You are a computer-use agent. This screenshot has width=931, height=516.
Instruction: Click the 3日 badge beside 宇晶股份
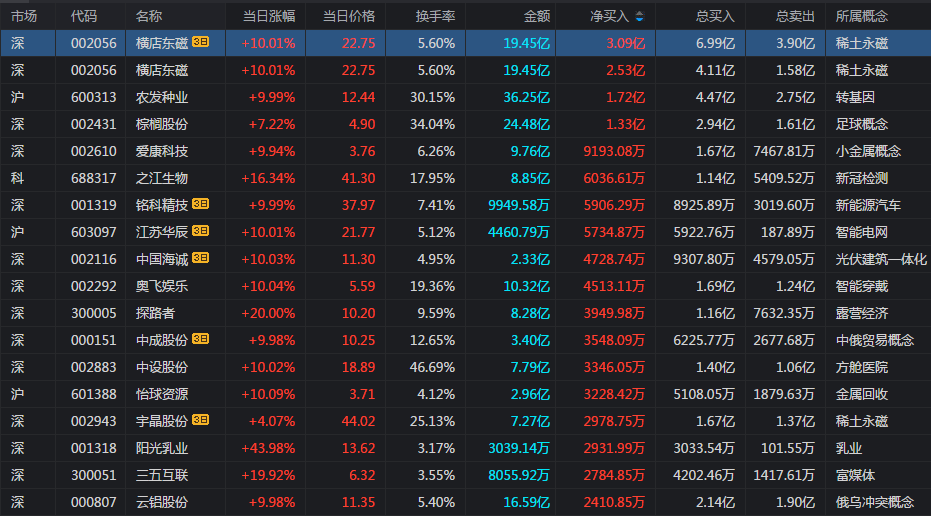tap(200, 420)
